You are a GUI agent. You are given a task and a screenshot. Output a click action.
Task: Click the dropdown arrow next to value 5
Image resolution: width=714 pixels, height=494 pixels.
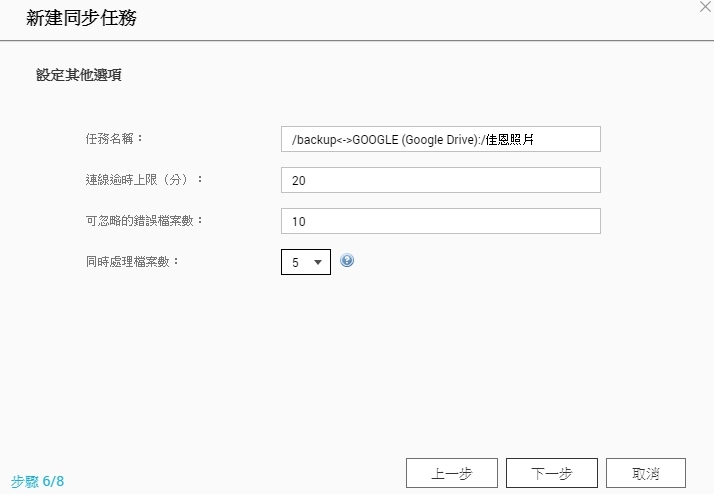[x=318, y=262]
